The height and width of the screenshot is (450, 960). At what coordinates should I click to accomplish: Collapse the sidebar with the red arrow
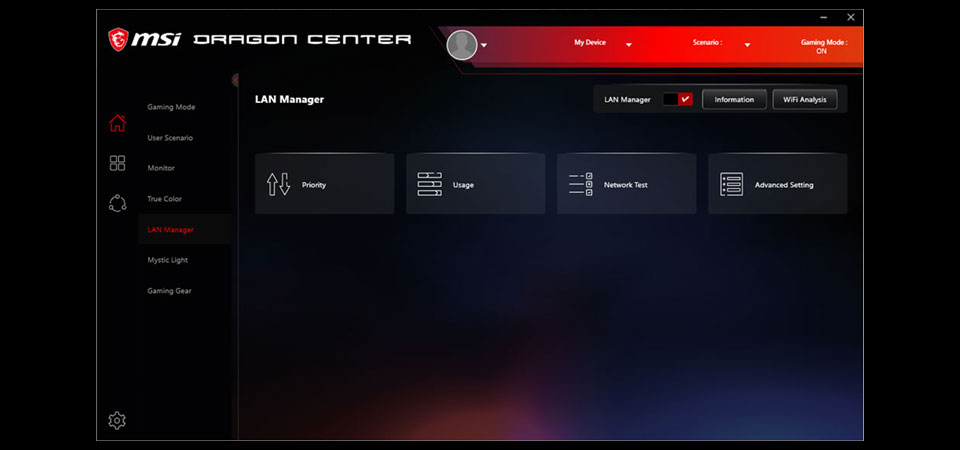pos(236,80)
